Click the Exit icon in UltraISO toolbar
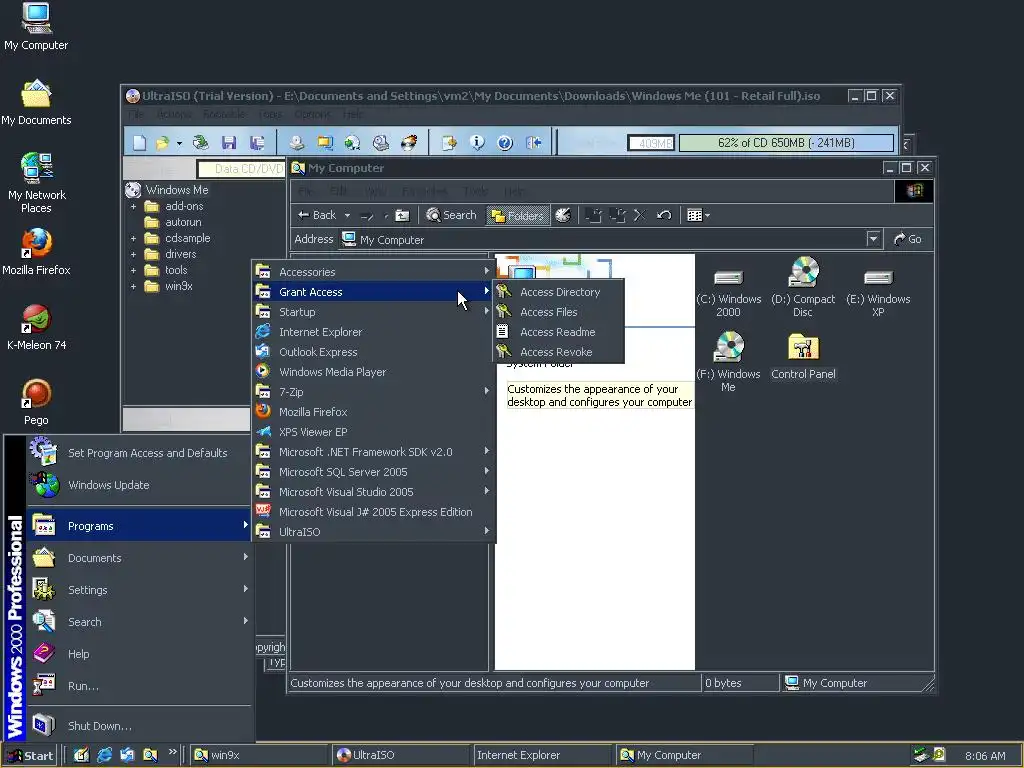This screenshot has height=768, width=1024. click(x=534, y=142)
